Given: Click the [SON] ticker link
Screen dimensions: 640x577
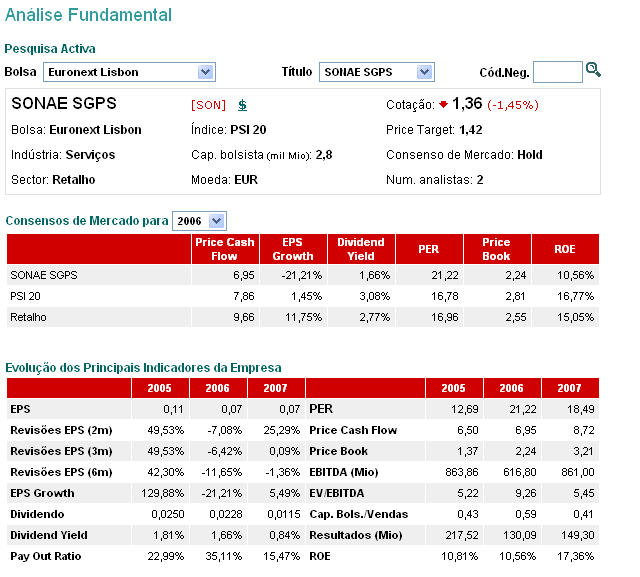Looking at the screenshot, I should (209, 105).
